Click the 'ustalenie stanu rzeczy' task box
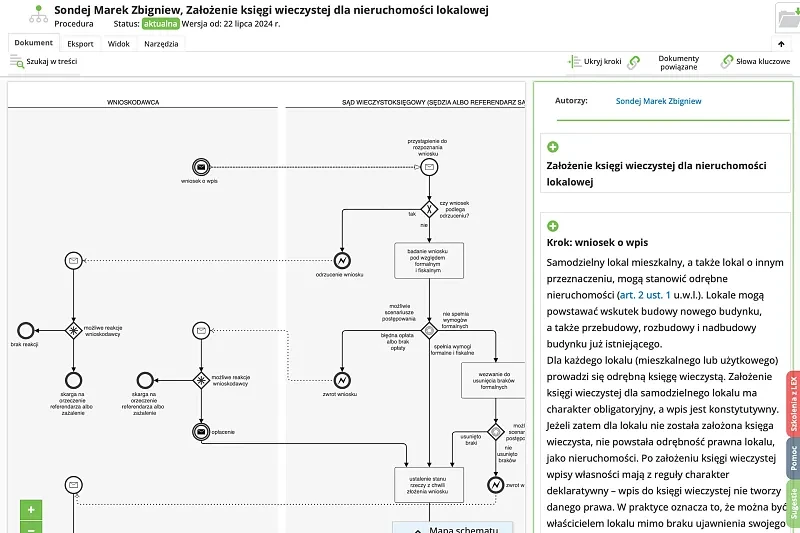The height and width of the screenshot is (533, 800). (429, 485)
